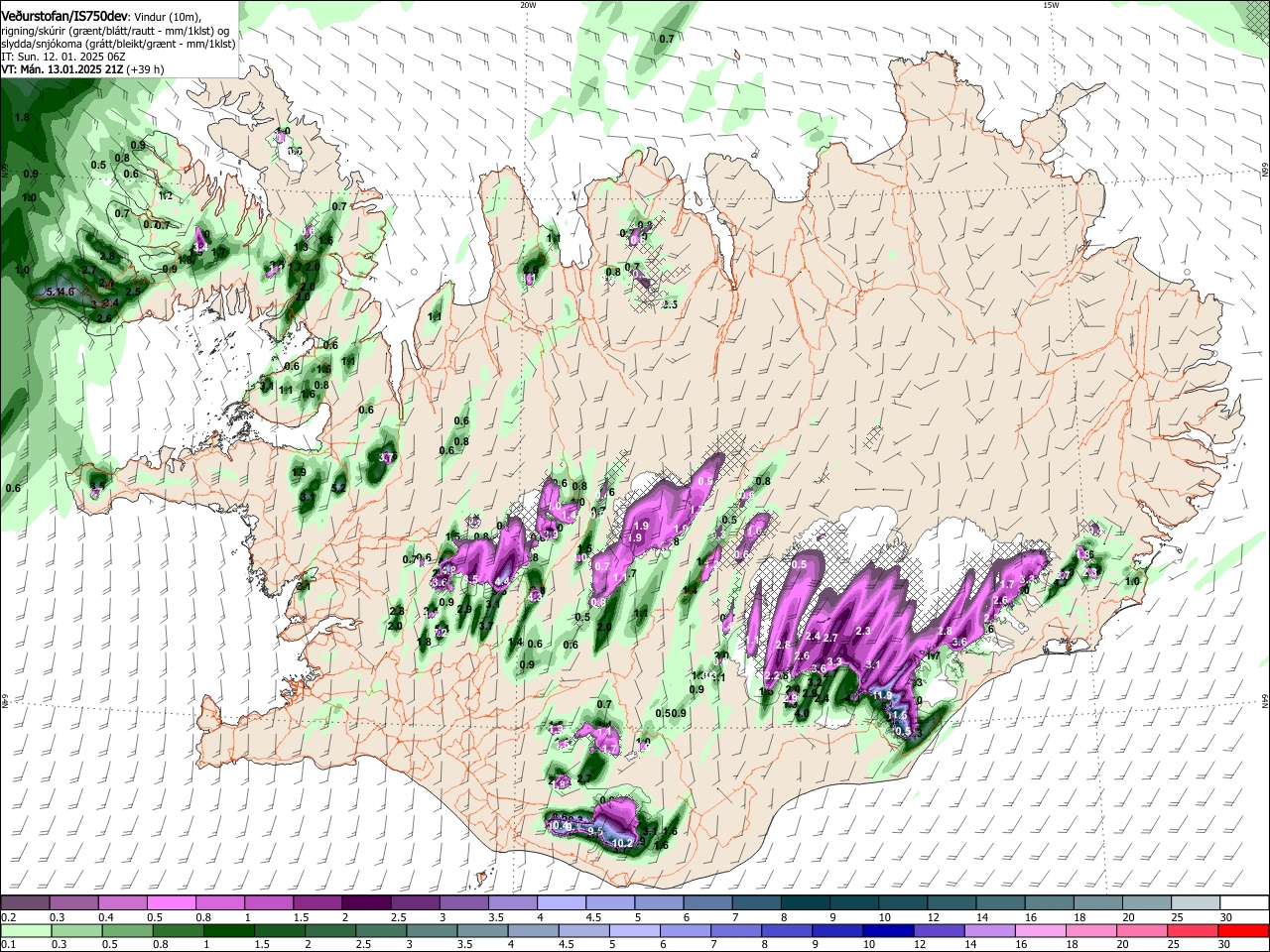Click the '25' label on the snow scale
1270x952 pixels.
pos(1176,917)
